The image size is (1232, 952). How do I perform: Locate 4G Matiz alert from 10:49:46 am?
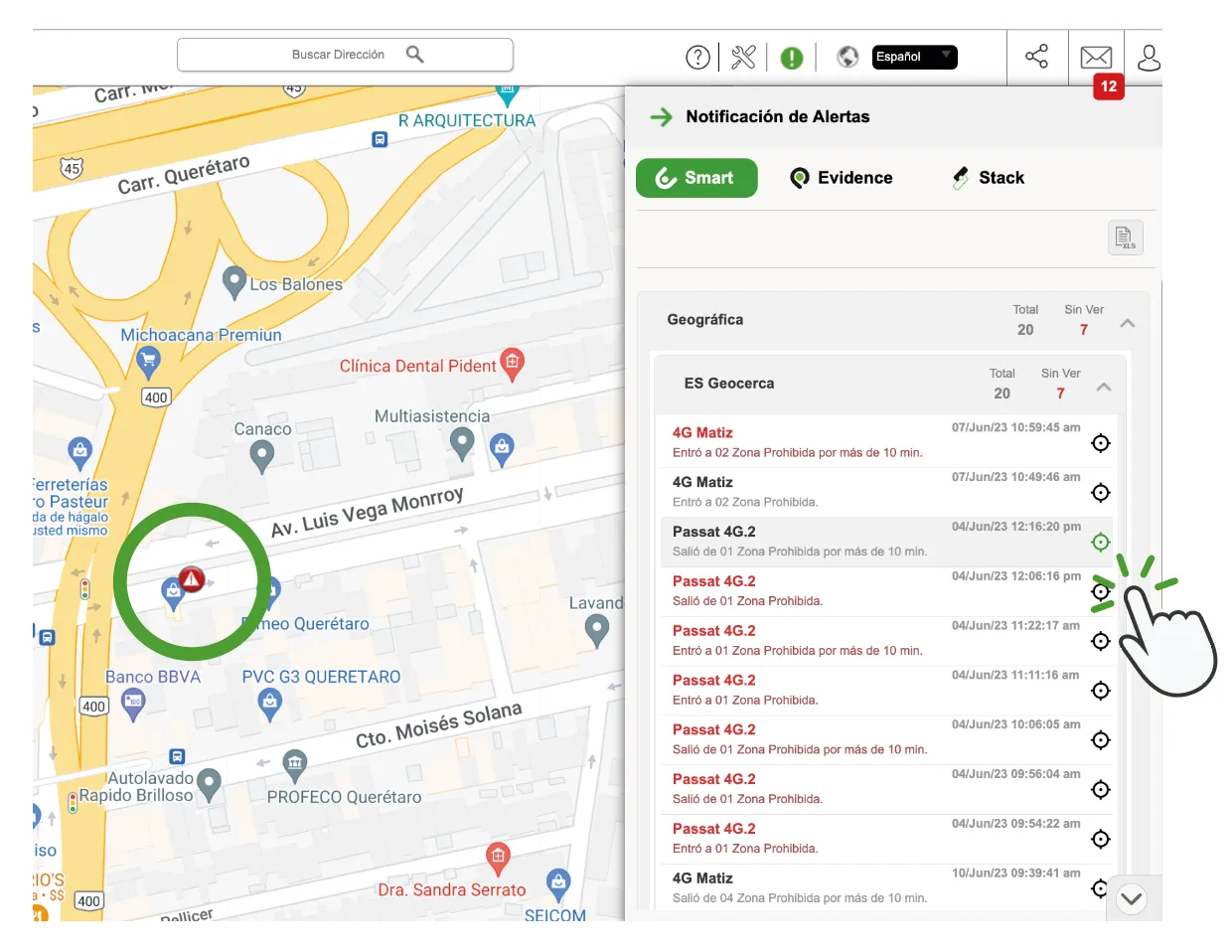(1100, 493)
